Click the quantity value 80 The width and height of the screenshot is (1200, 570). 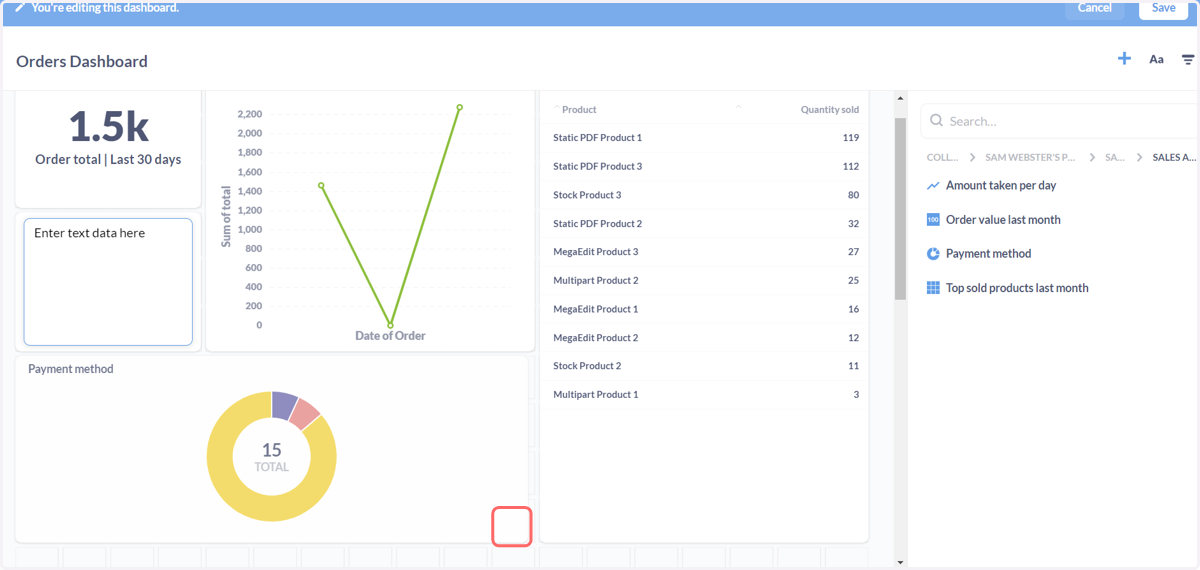pos(854,195)
